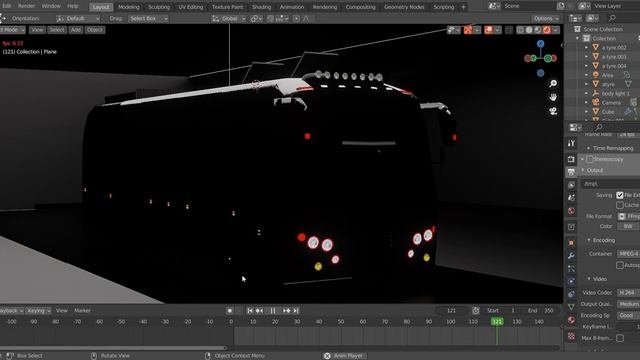640x360 pixels.
Task: Click the blue Z axis navigation gizmo
Action: (x=540, y=44)
